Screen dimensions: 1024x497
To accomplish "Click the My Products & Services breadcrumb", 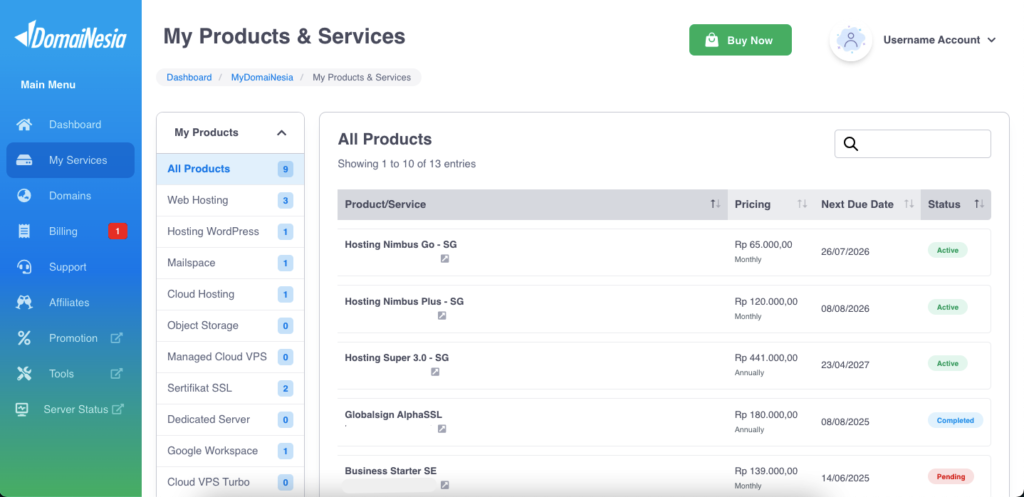I will pos(362,77).
